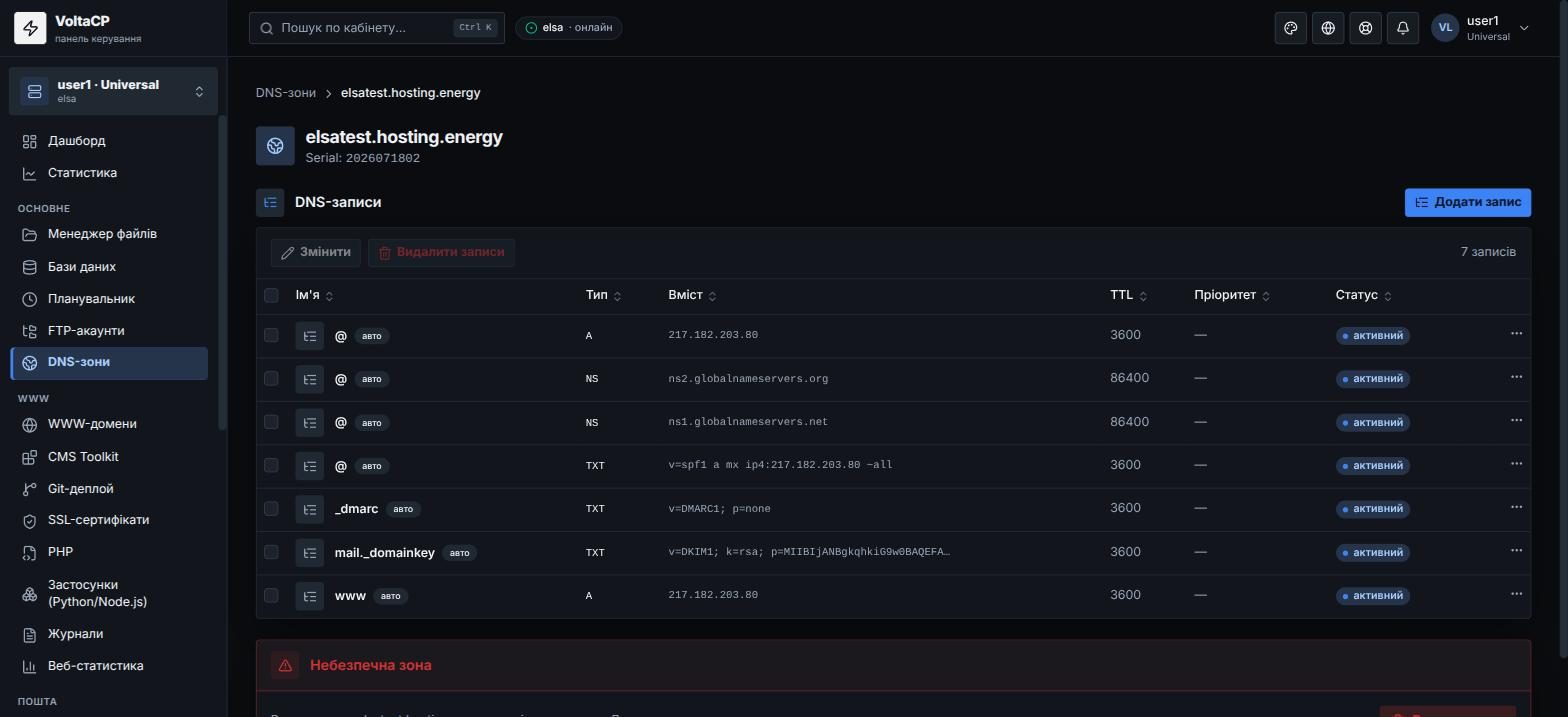This screenshot has height=717, width=1568.
Task: Click the DNS-записи section list icon
Action: 270,203
